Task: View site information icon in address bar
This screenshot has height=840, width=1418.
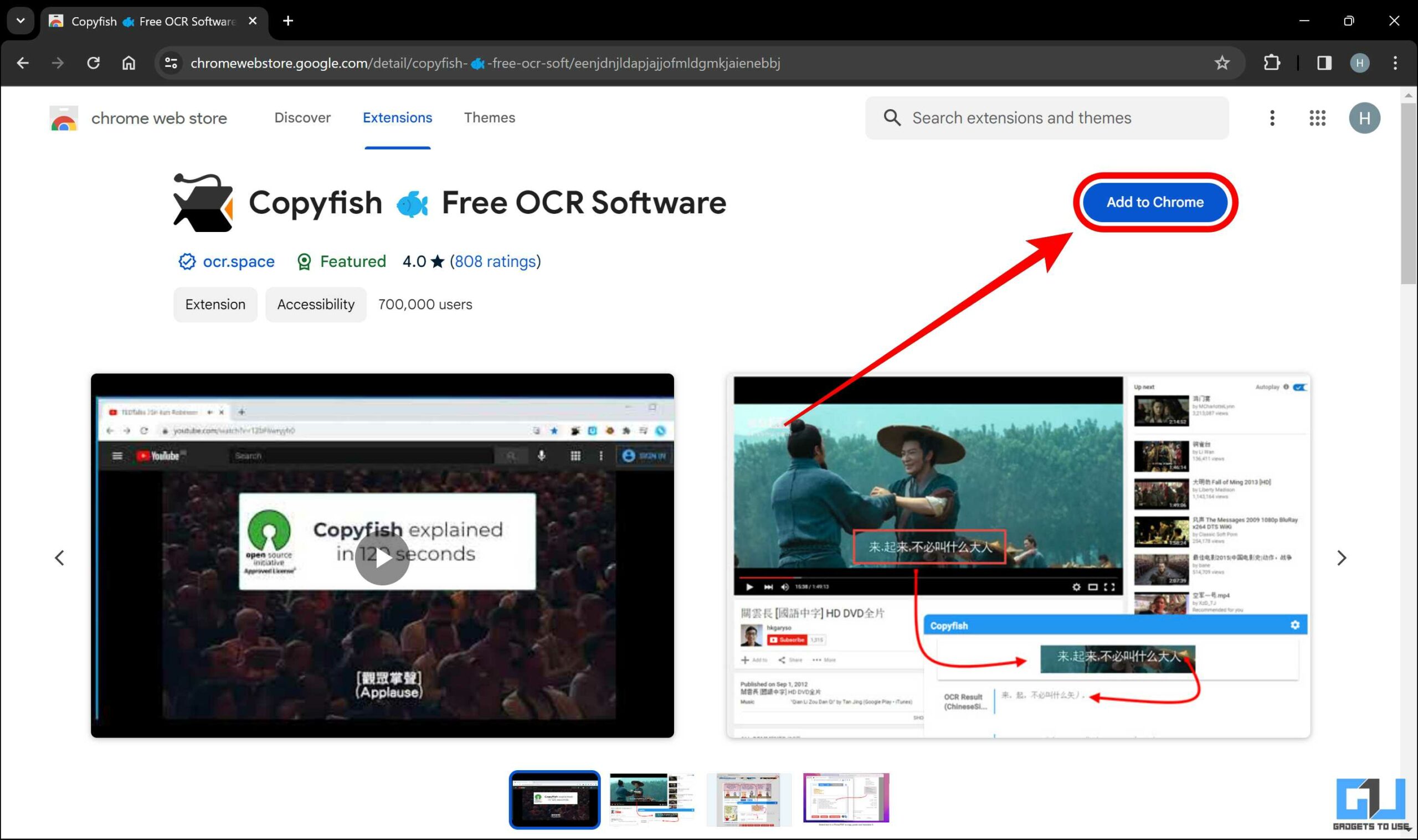Action: tap(171, 63)
